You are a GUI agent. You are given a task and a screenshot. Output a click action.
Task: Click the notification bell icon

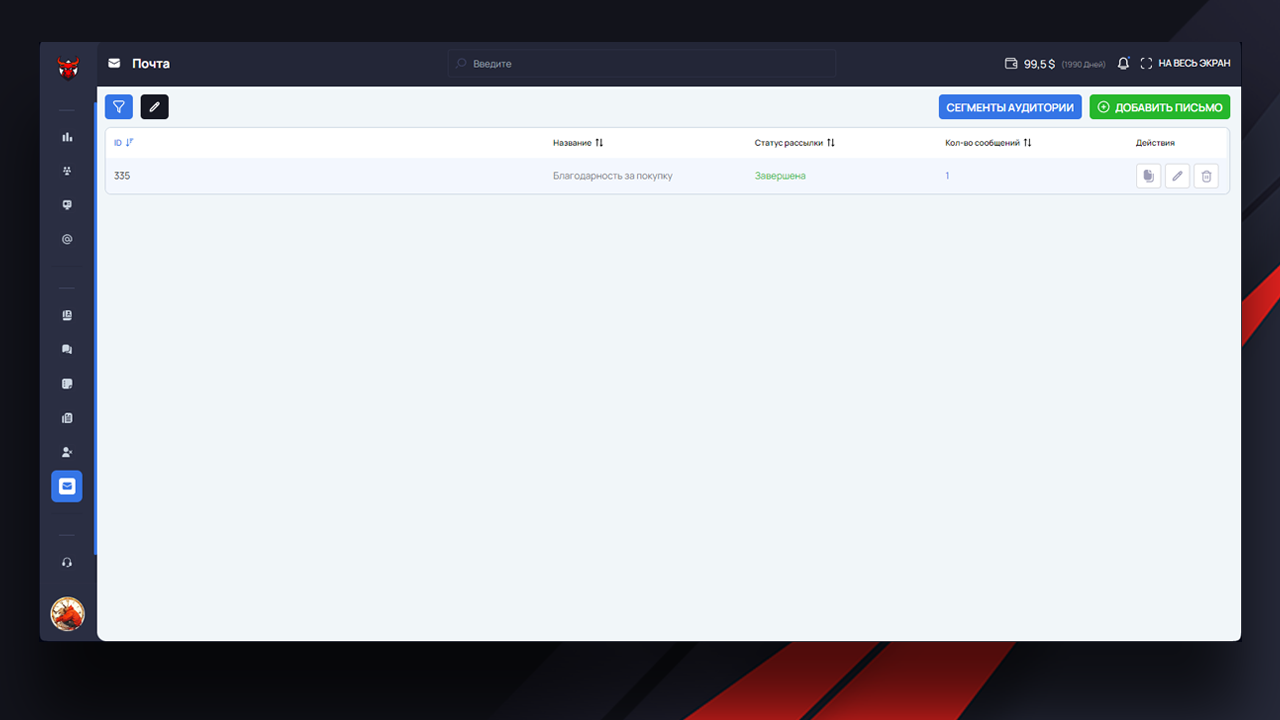1123,63
